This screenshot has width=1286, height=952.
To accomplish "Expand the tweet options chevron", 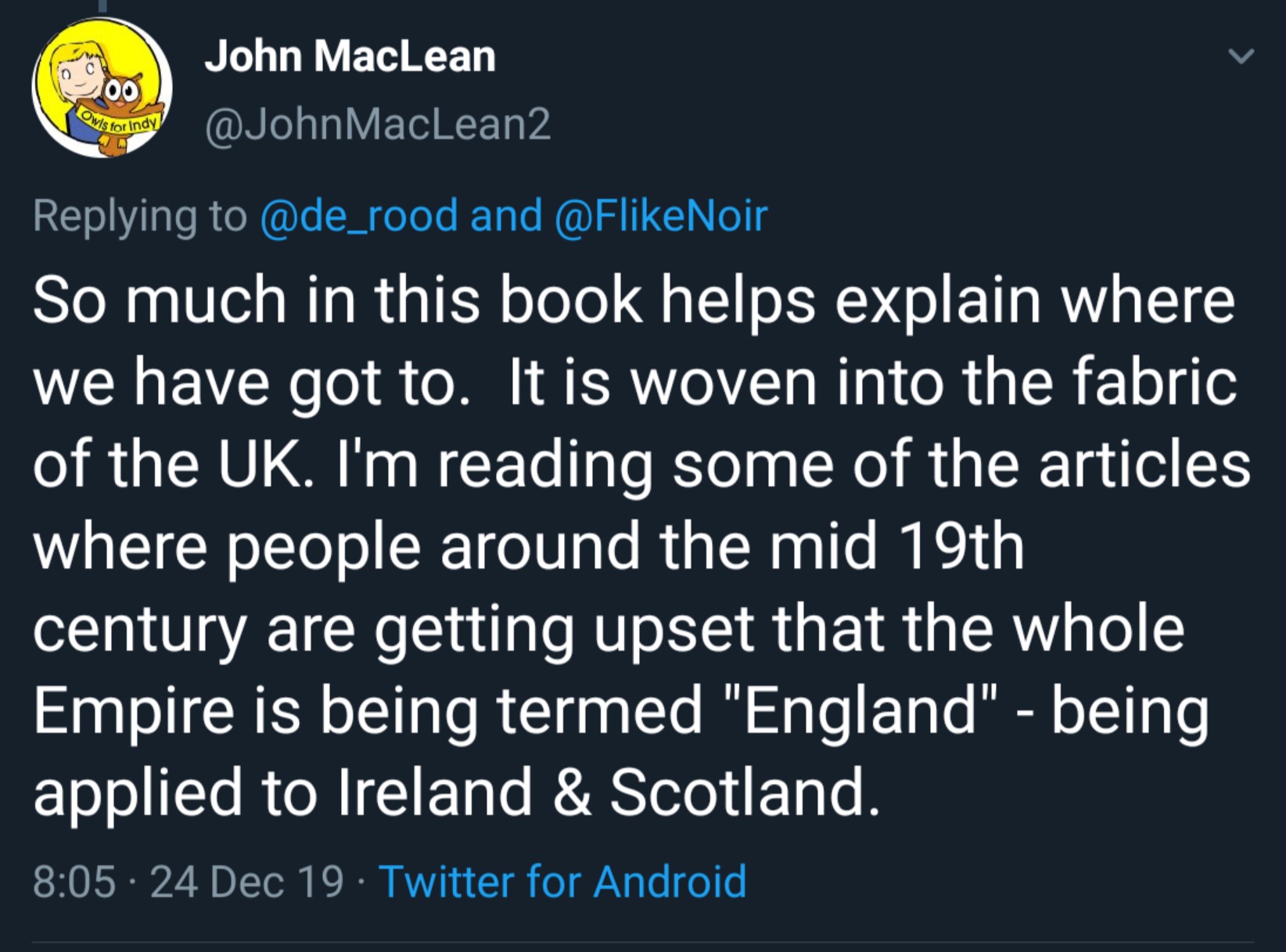I will pyautogui.click(x=1241, y=56).
